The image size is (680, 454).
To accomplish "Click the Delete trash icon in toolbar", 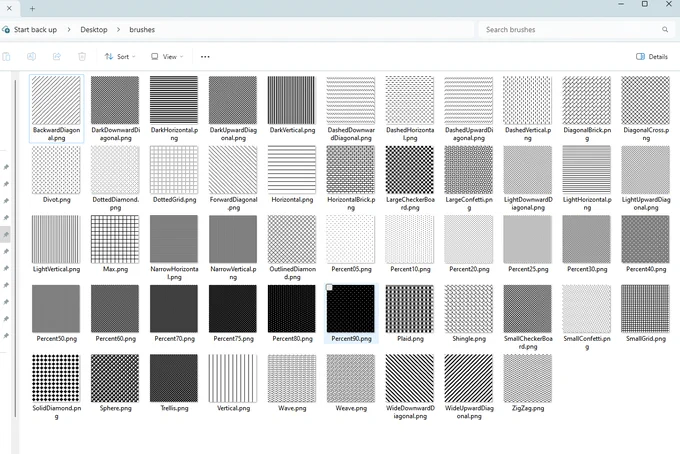I will (x=82, y=56).
